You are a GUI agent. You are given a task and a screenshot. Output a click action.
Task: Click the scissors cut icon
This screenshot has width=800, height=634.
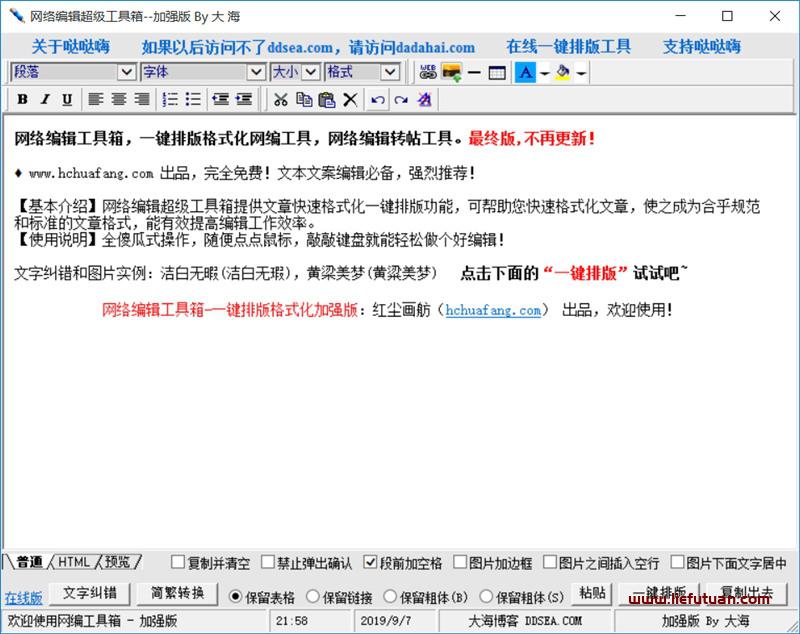pyautogui.click(x=281, y=100)
